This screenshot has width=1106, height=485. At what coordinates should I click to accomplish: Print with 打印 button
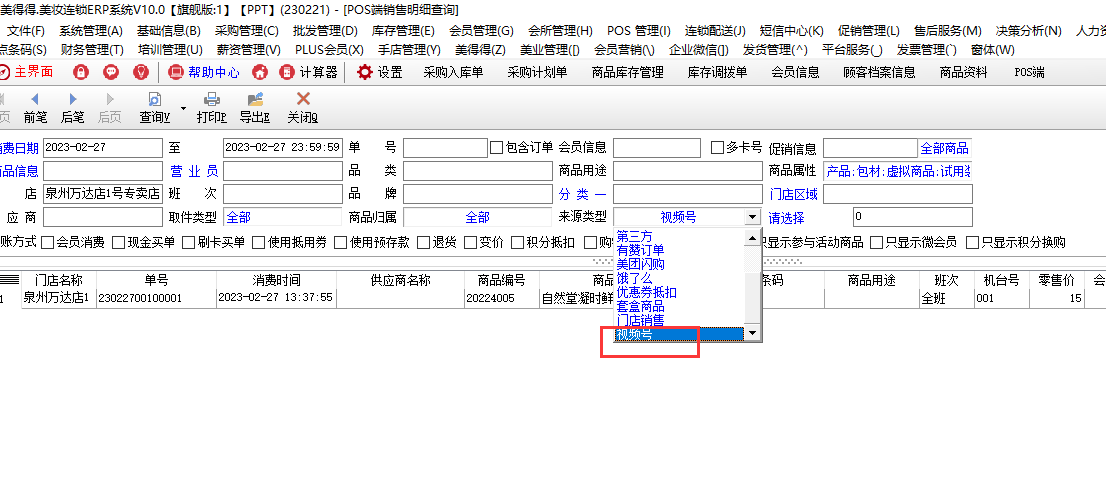[212, 109]
